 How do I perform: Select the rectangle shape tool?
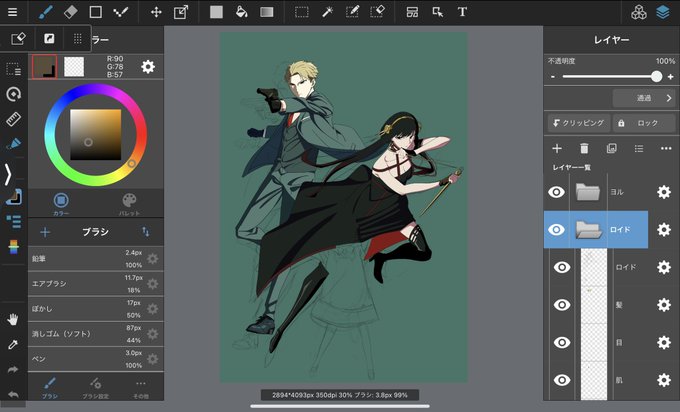click(95, 12)
